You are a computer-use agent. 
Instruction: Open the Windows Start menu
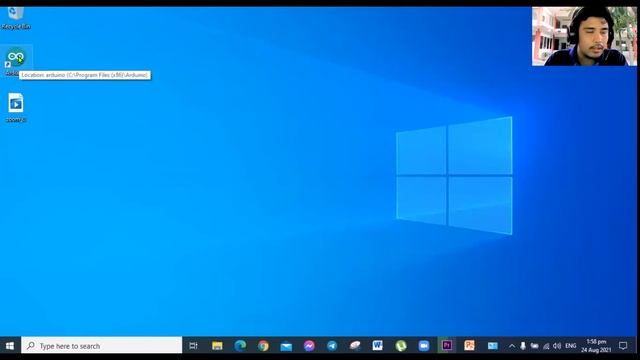[x=10, y=346]
